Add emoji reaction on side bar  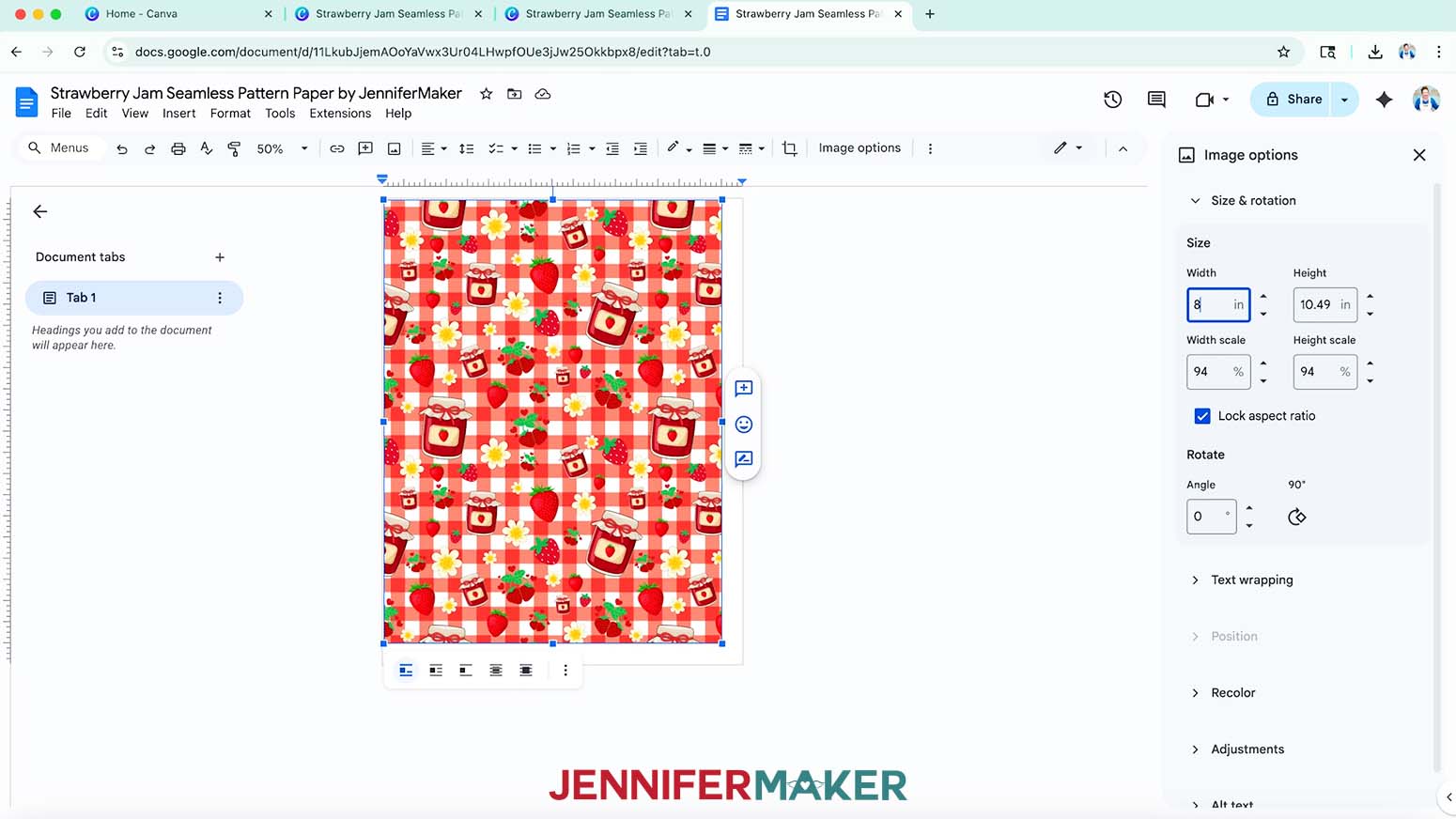(743, 425)
